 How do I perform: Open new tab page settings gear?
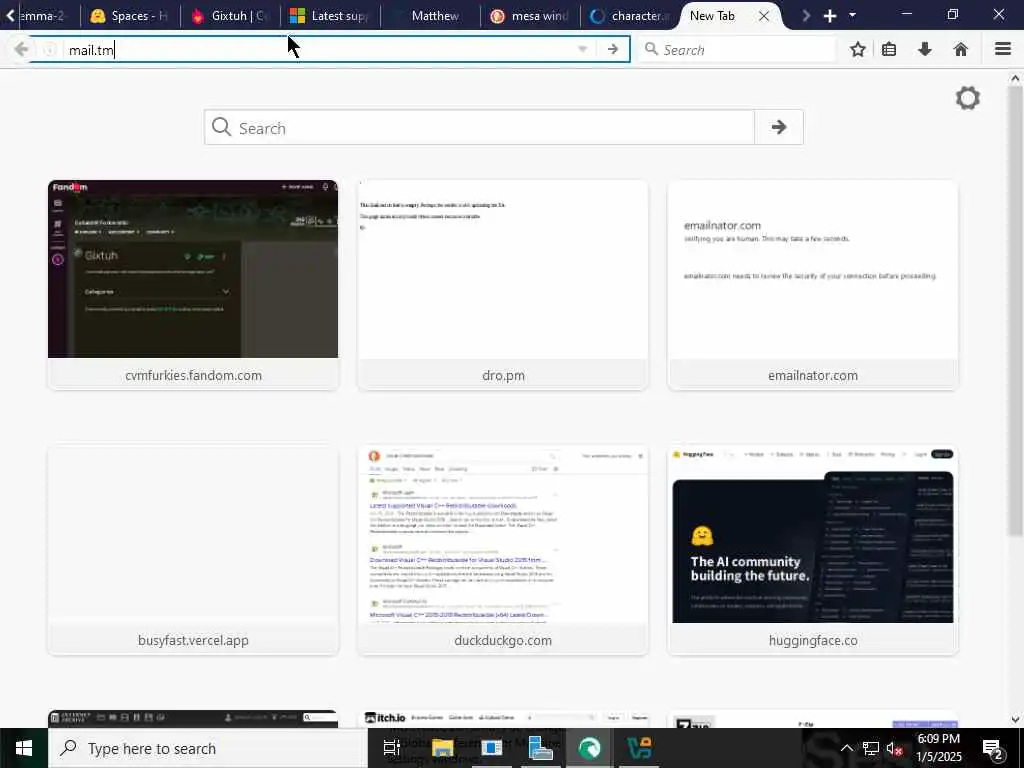click(x=968, y=99)
